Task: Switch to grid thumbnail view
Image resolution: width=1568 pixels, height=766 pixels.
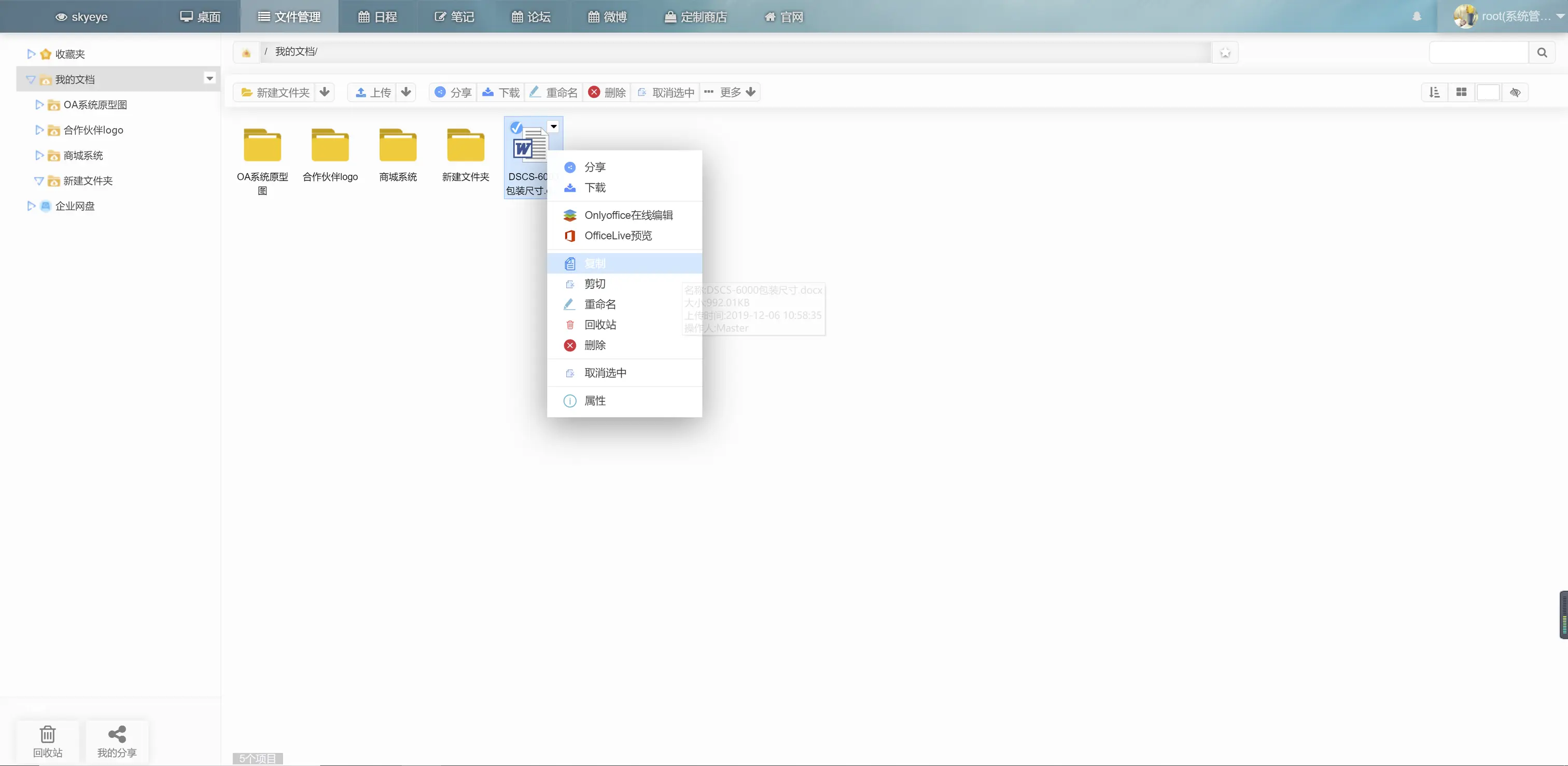Action: click(1461, 92)
